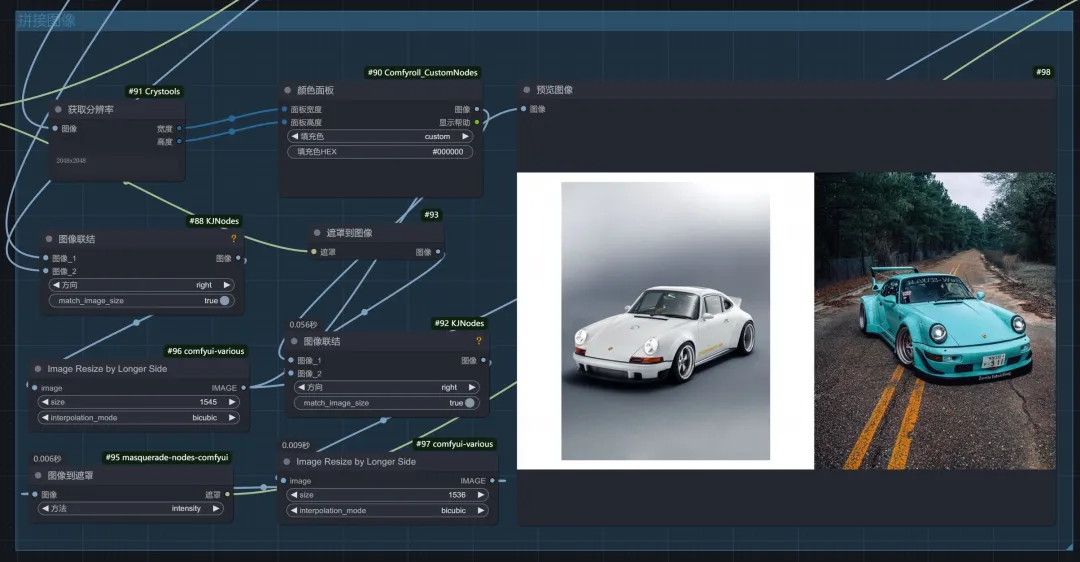Viewport: 1080px width, 562px height.
Task: Click the size 1545 value field
Action: 138,402
